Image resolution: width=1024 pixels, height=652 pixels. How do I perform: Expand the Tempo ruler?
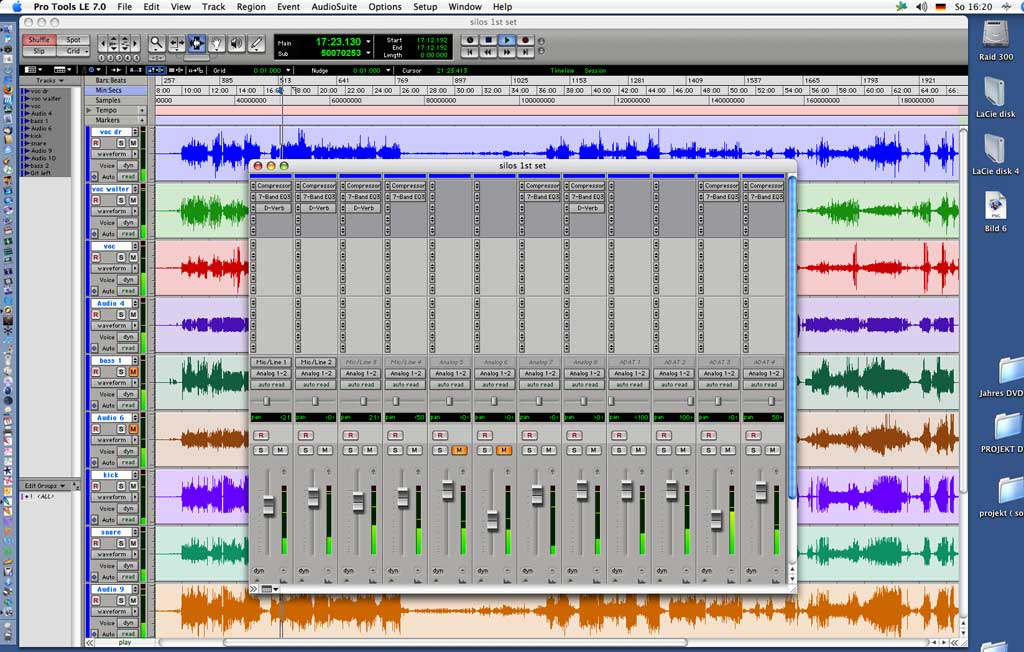point(89,110)
